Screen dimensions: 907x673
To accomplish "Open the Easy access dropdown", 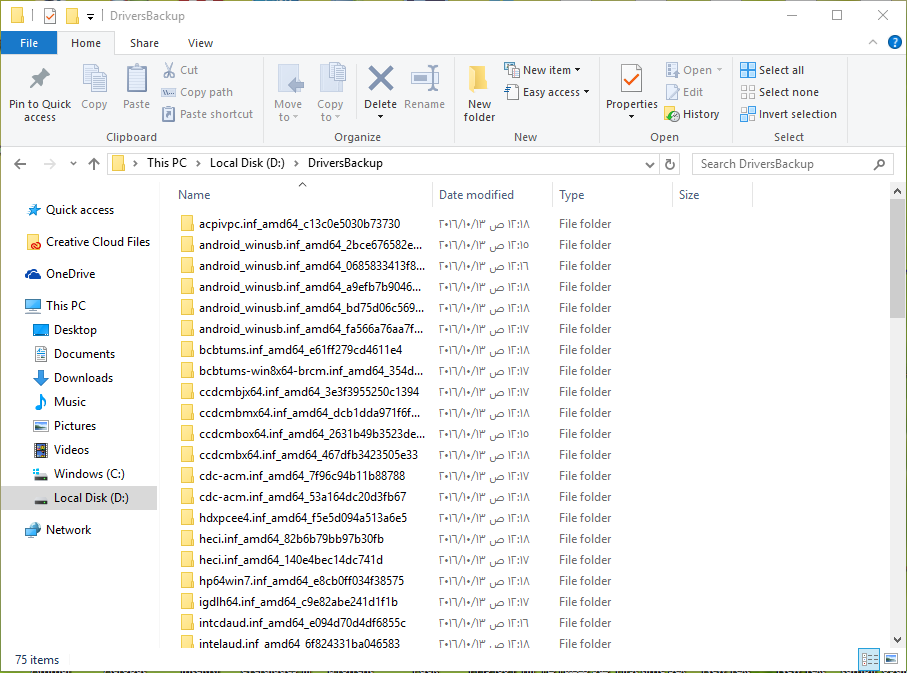I will (547, 92).
